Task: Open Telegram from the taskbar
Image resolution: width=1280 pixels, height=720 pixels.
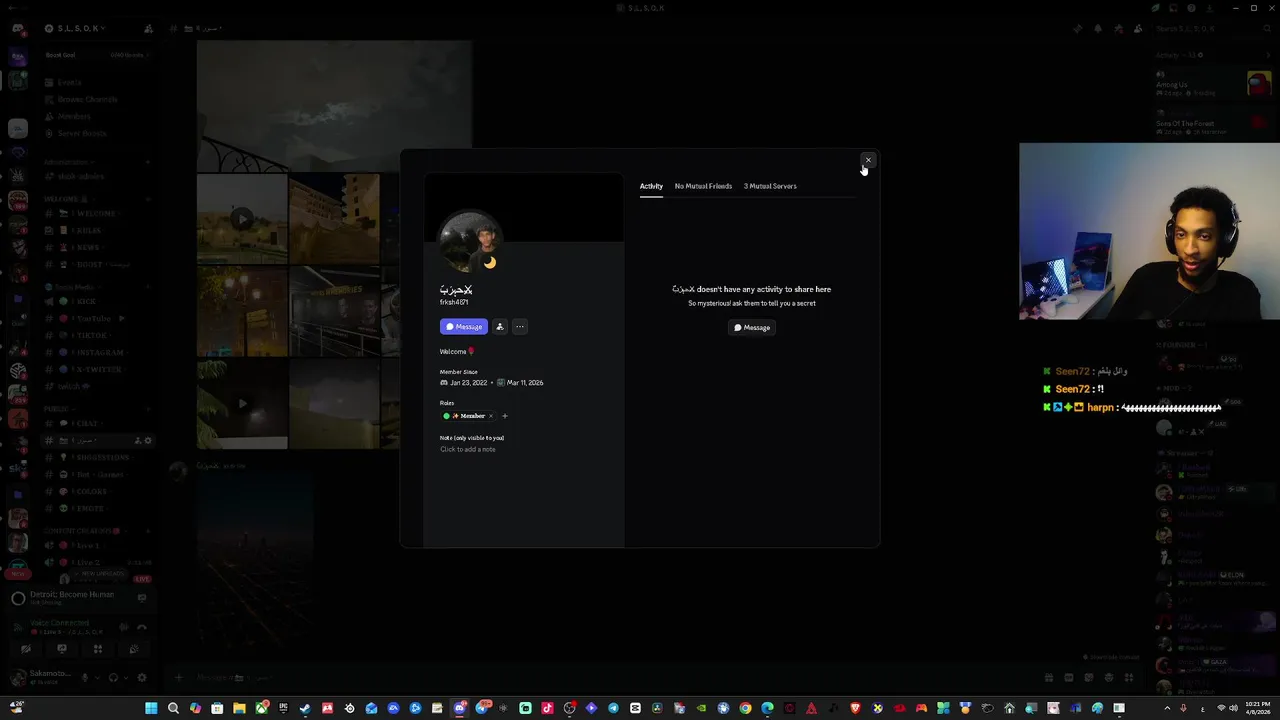Action: point(613,708)
